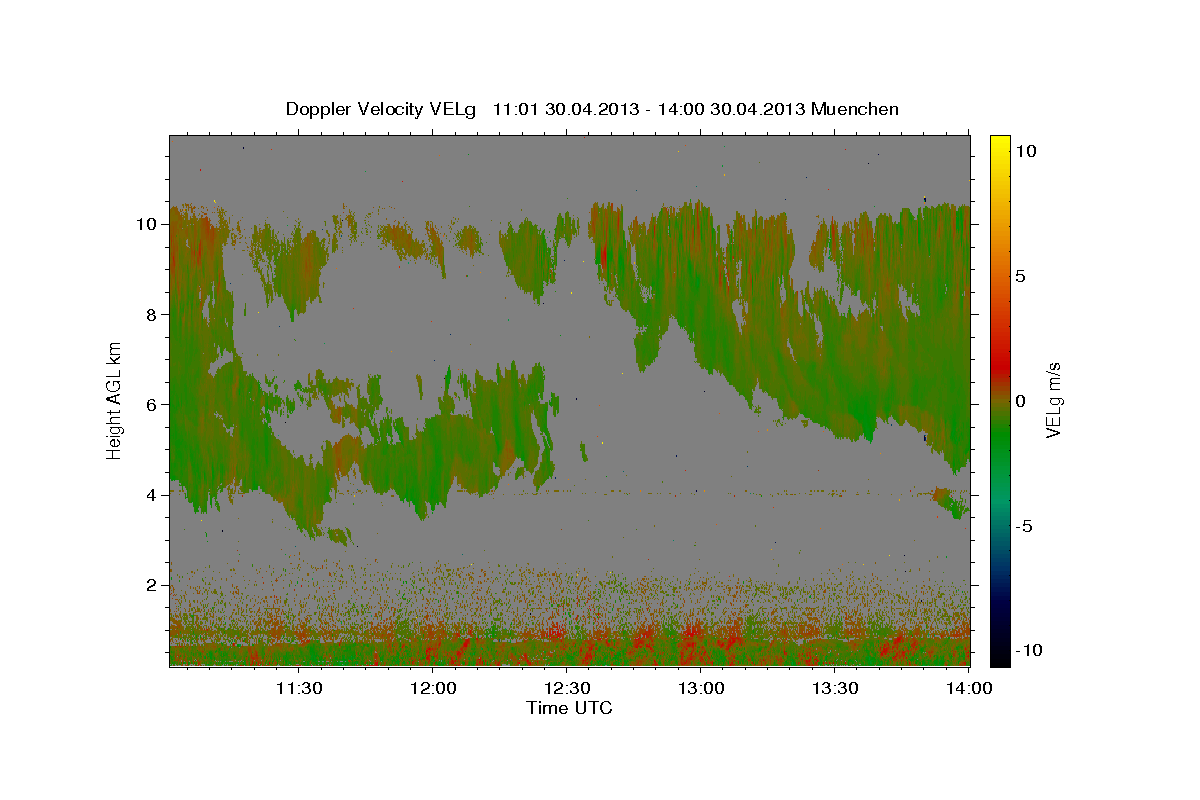Click the height axis label 6

[152, 404]
